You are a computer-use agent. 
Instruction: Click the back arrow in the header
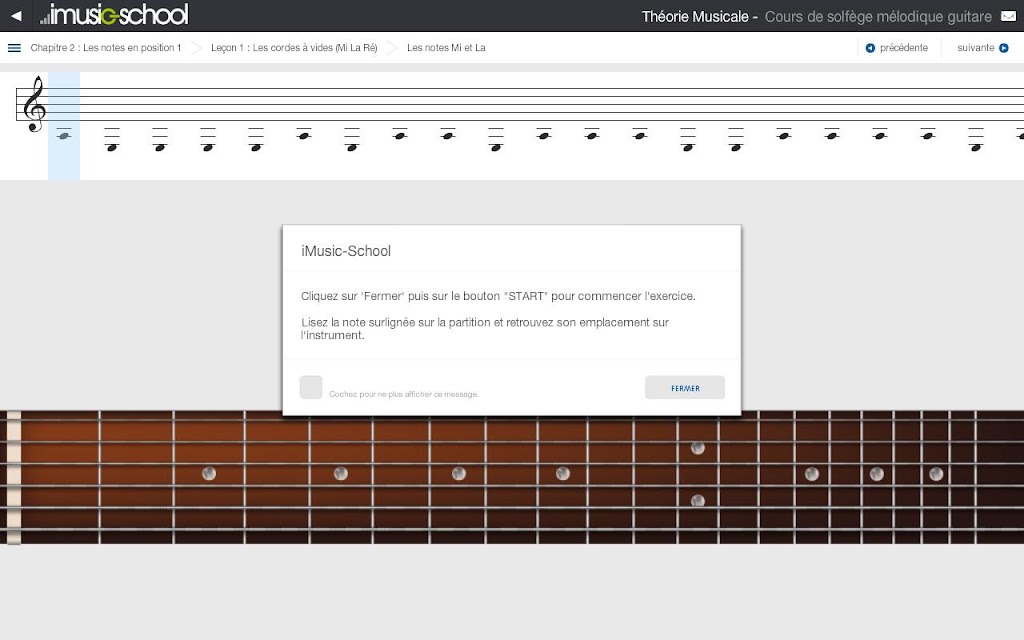click(x=16, y=16)
